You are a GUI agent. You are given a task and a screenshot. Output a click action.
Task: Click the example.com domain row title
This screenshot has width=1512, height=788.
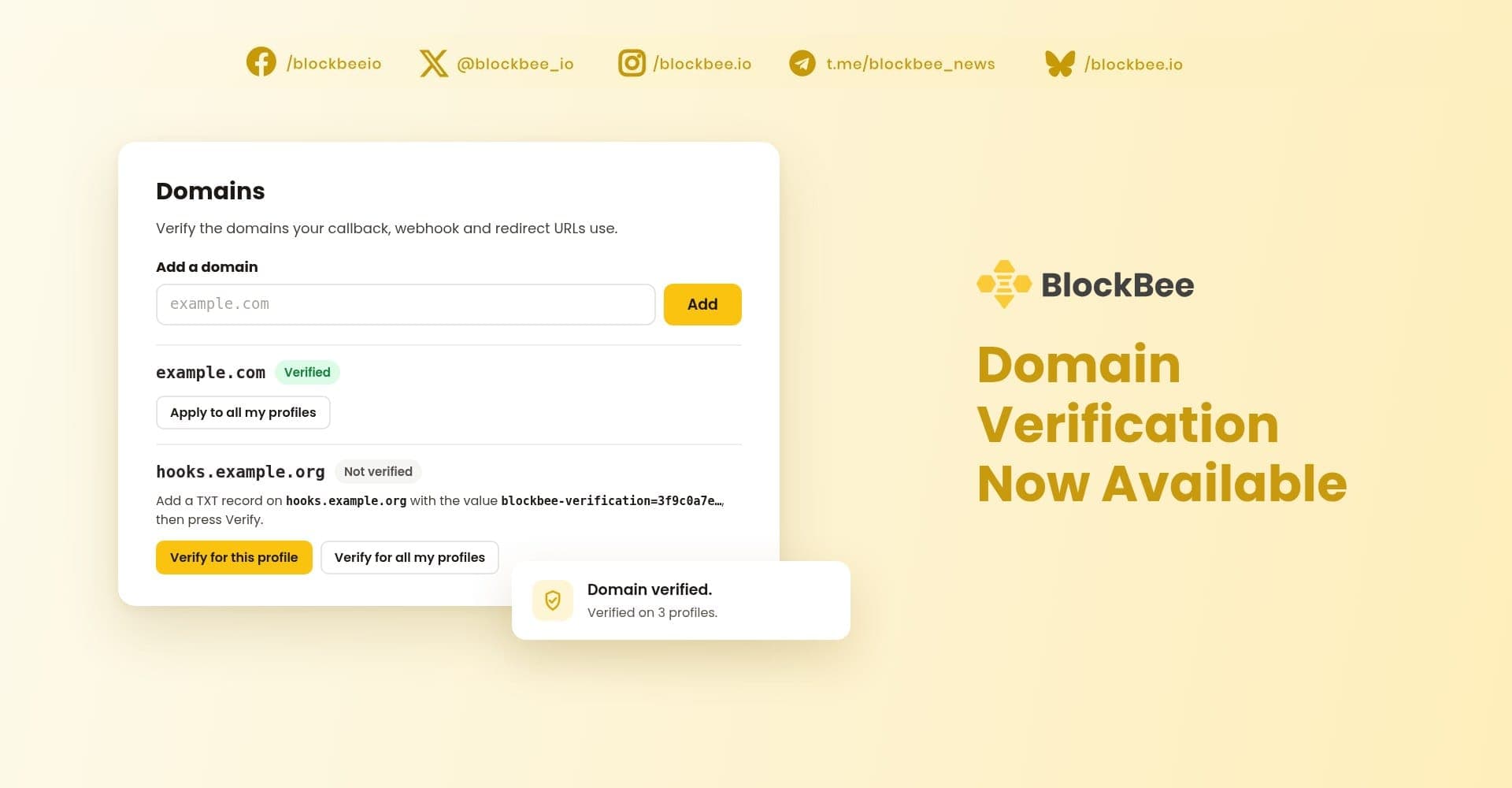210,372
